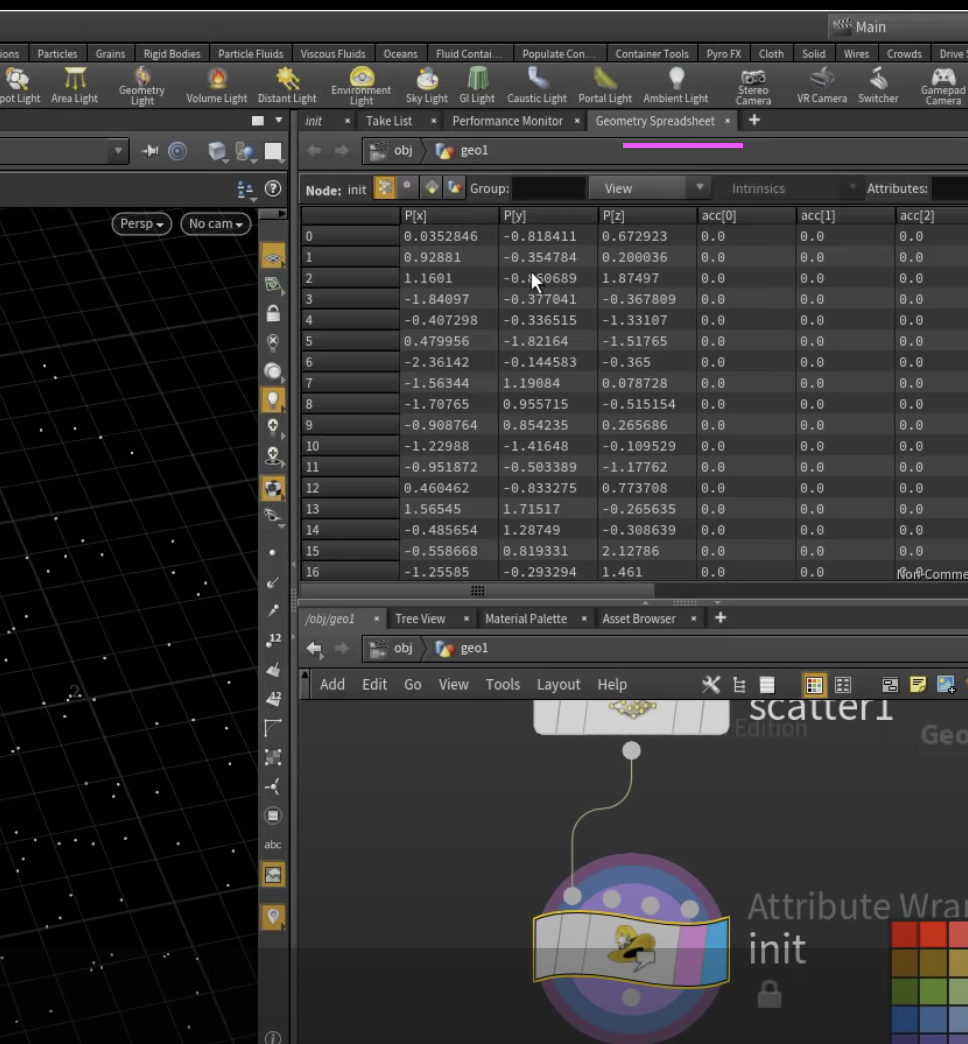Screen dimensions: 968x1044
Task: Open the Layout menu
Action: [559, 684]
